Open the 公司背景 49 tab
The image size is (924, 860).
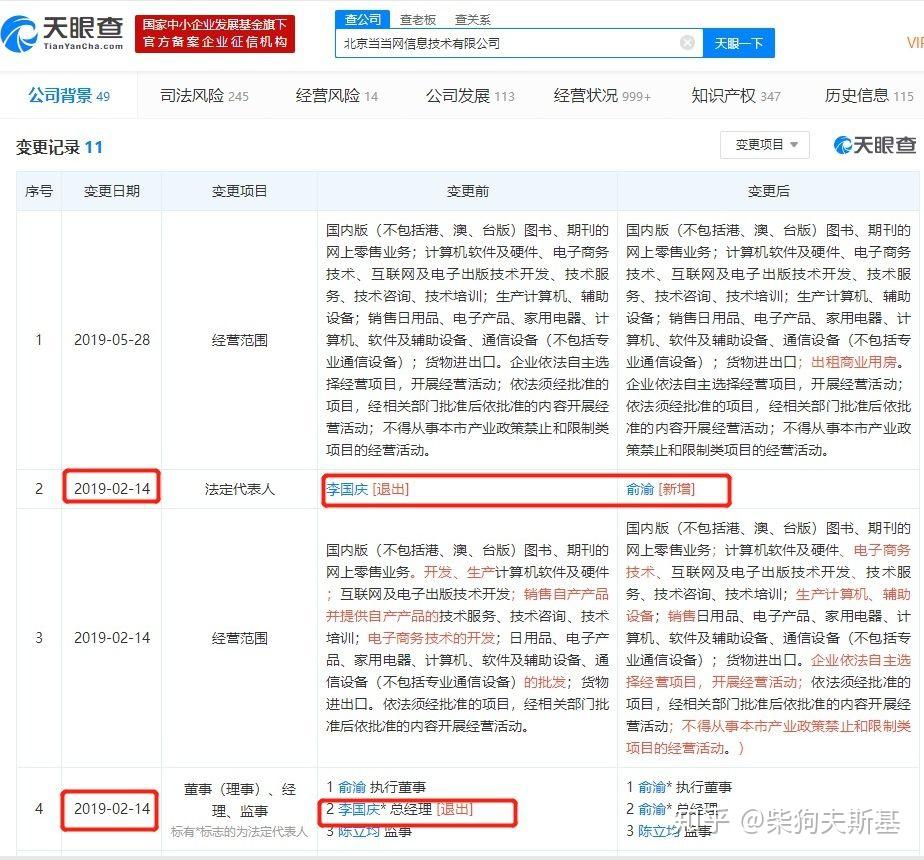click(69, 95)
